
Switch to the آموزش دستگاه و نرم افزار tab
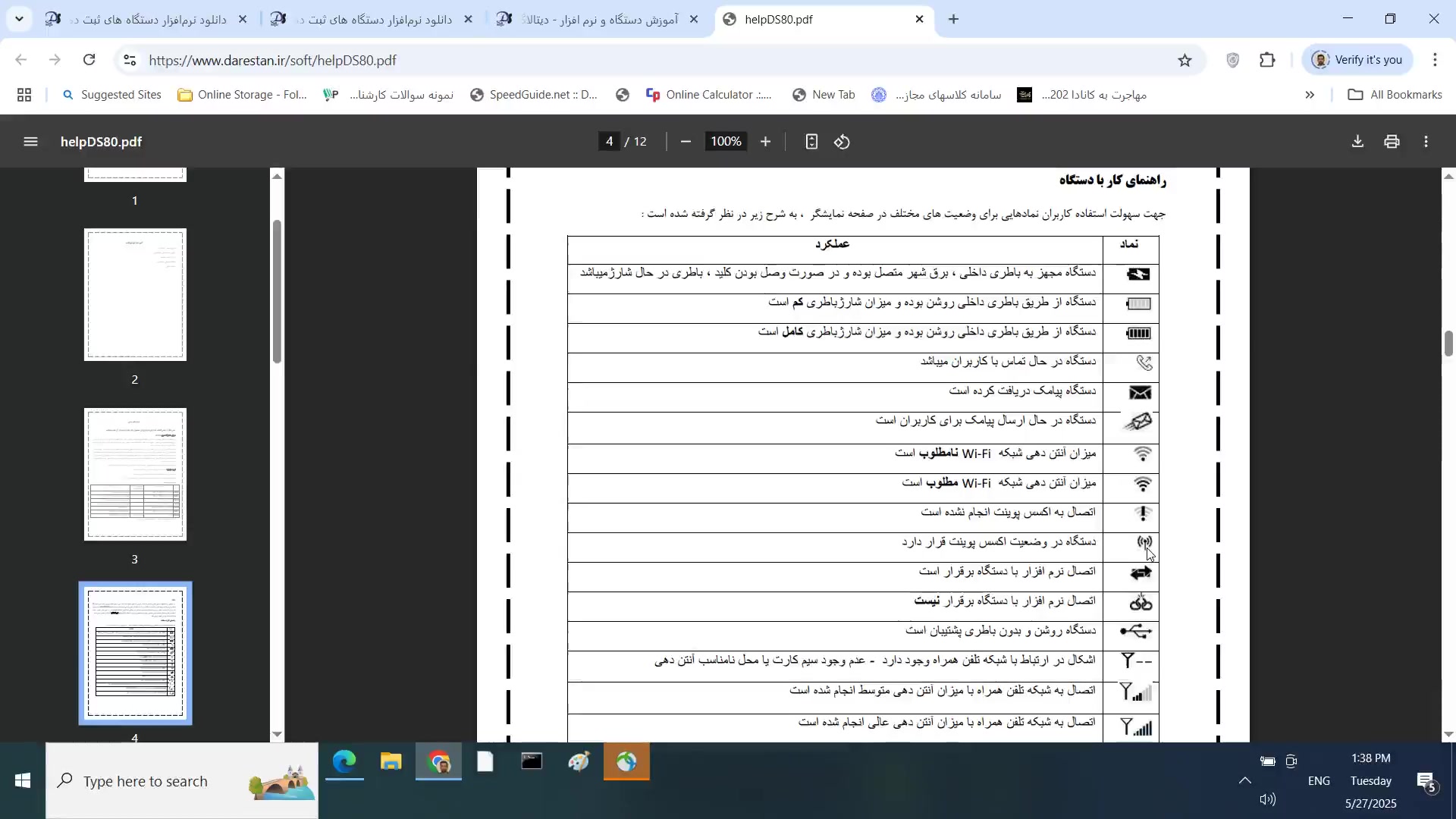599,19
